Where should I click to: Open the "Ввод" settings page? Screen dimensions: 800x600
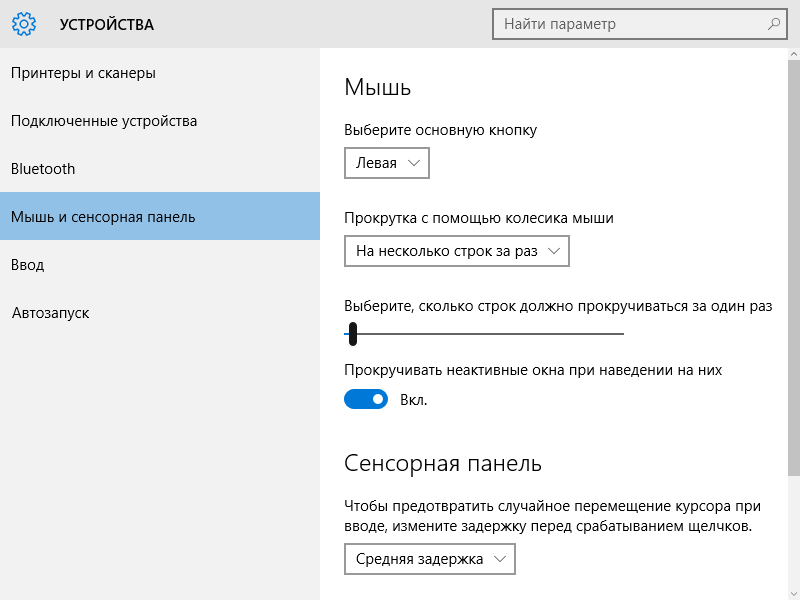click(30, 264)
